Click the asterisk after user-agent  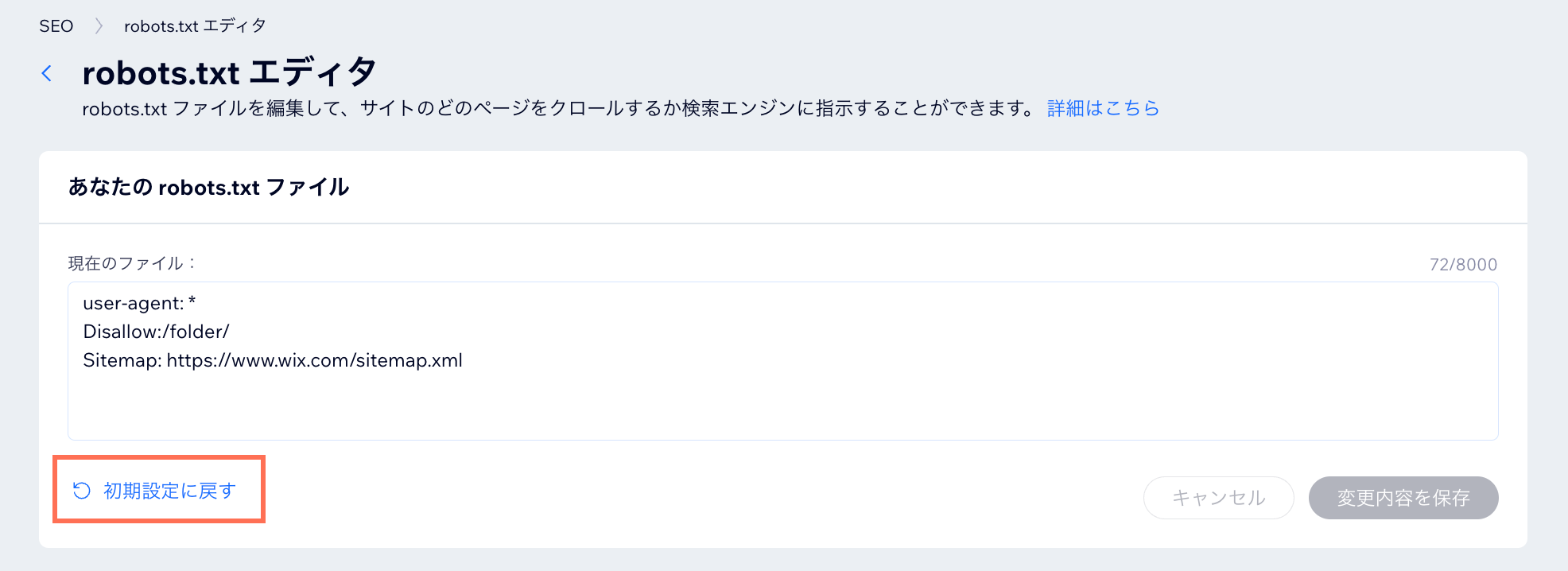click(x=192, y=302)
